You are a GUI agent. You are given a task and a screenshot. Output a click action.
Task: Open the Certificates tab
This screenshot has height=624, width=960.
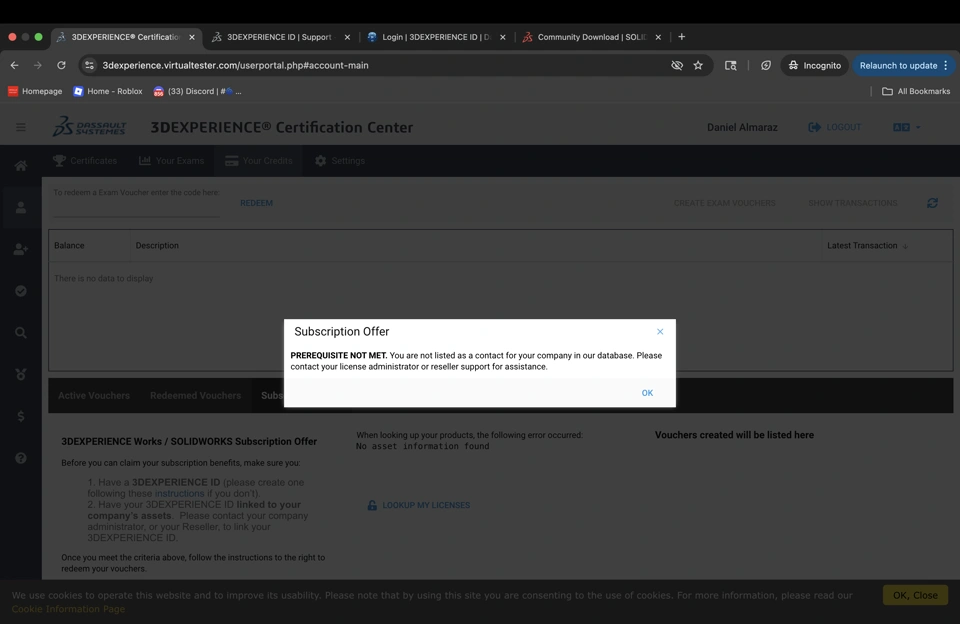(x=85, y=160)
